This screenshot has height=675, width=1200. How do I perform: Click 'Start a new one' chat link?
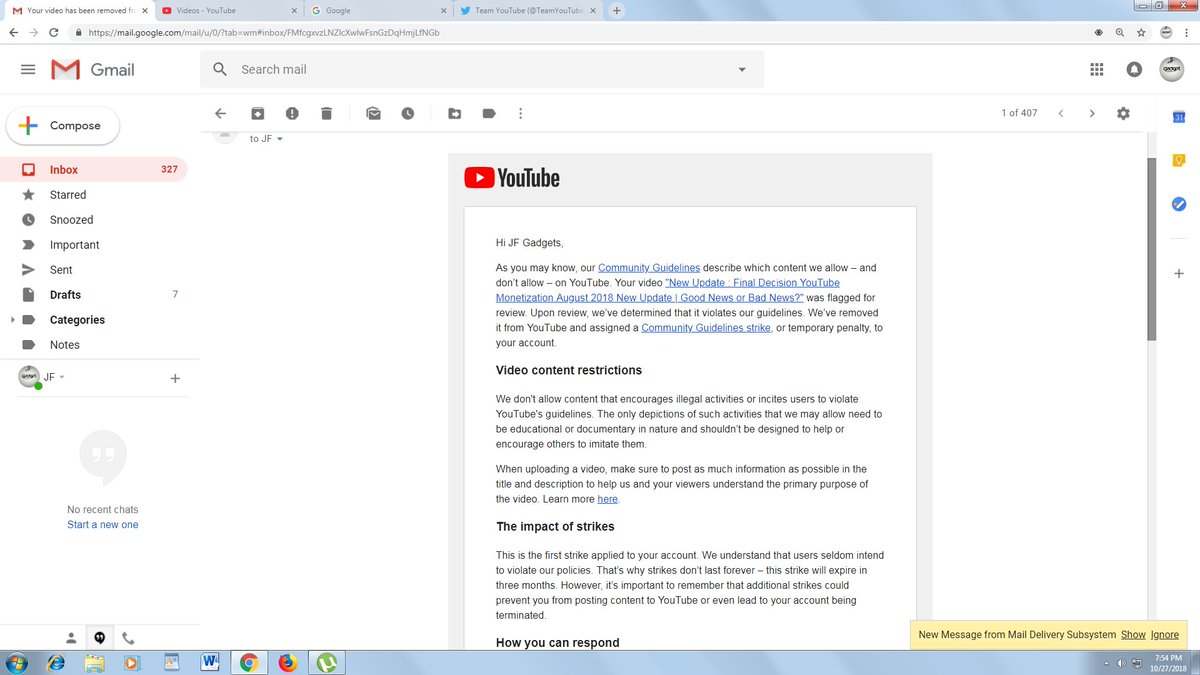point(103,525)
